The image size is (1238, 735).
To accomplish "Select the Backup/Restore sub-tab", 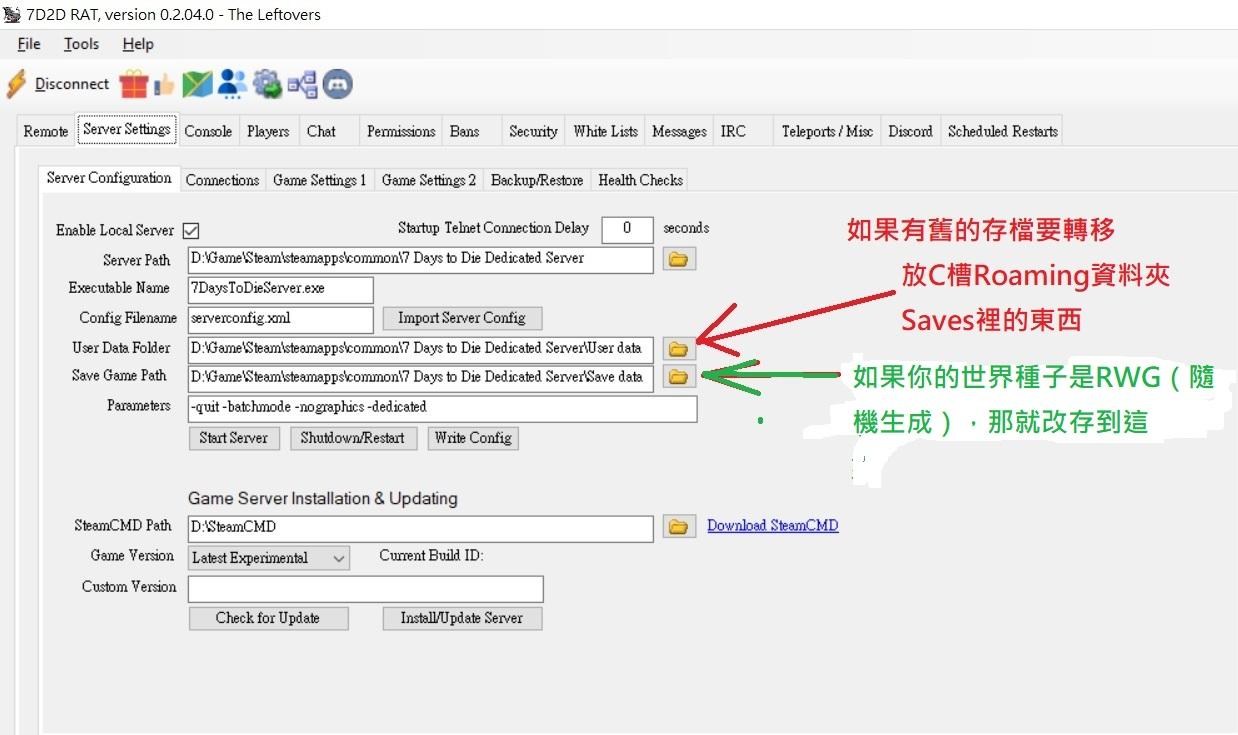I will [536, 180].
